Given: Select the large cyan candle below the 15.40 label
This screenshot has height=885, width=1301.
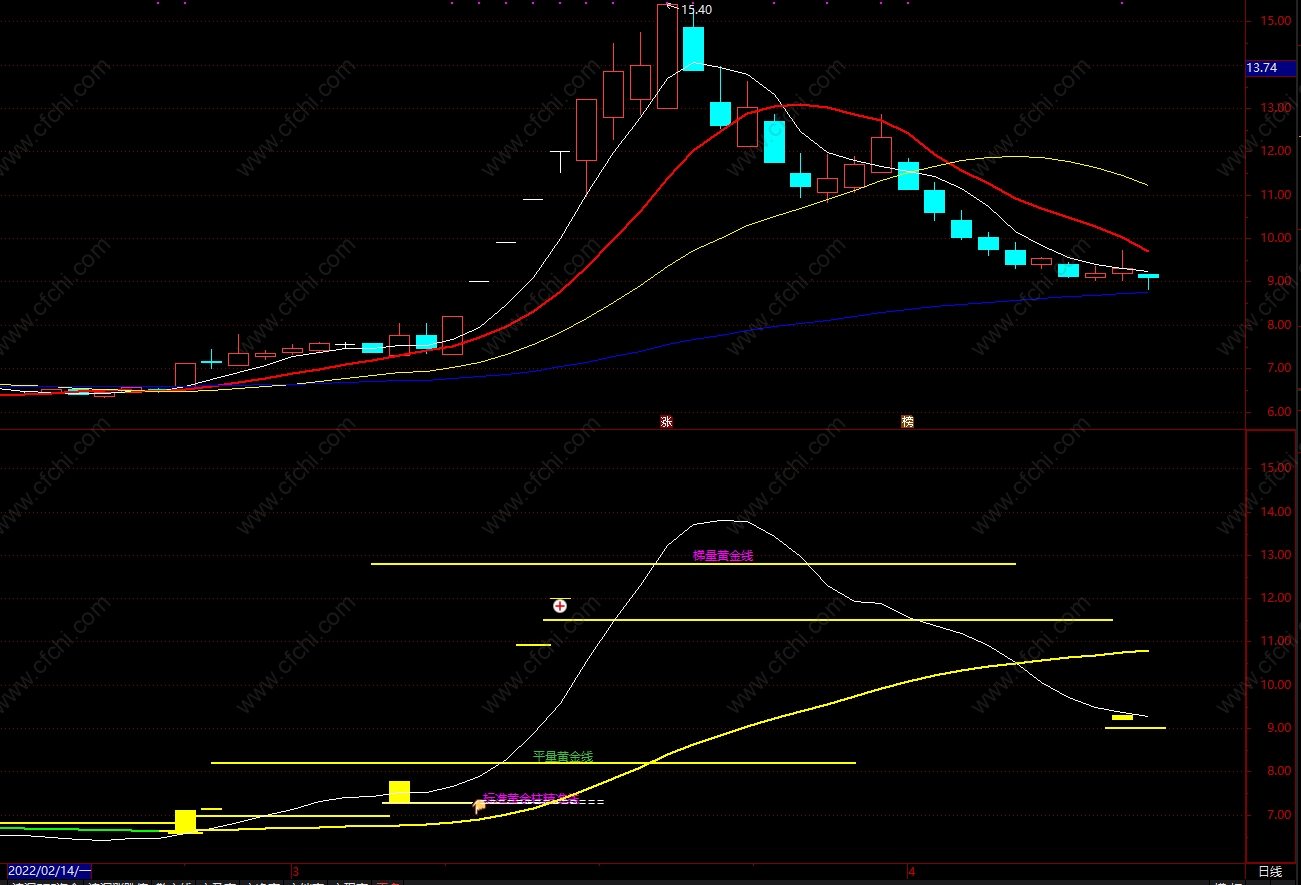Looking at the screenshot, I should [x=693, y=49].
